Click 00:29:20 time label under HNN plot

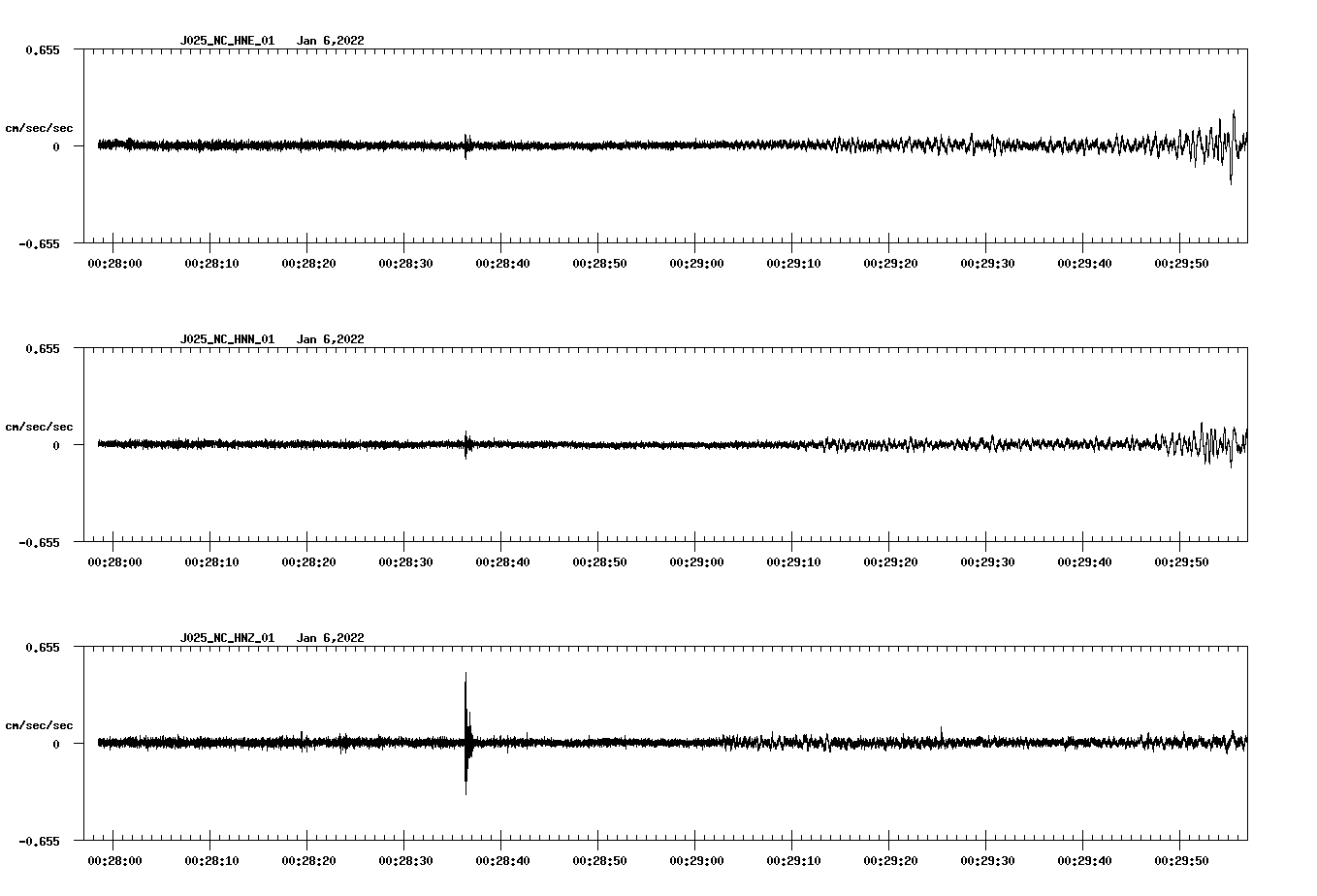coord(890,561)
